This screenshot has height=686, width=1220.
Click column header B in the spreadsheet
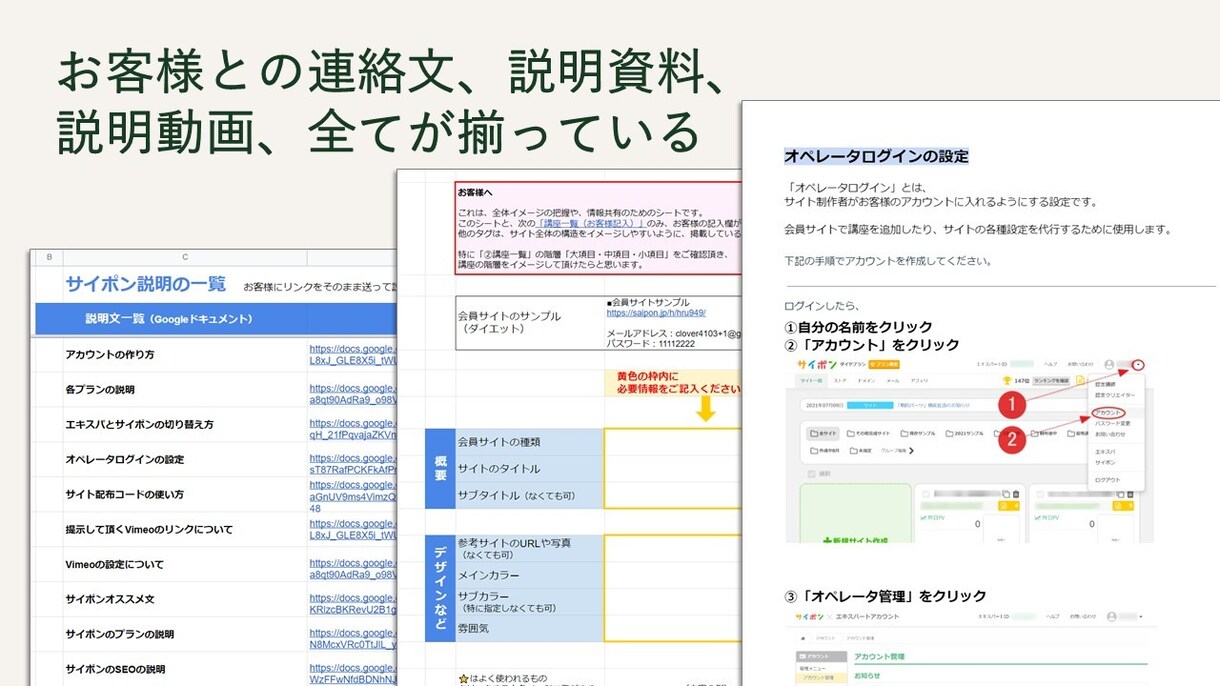[x=49, y=257]
